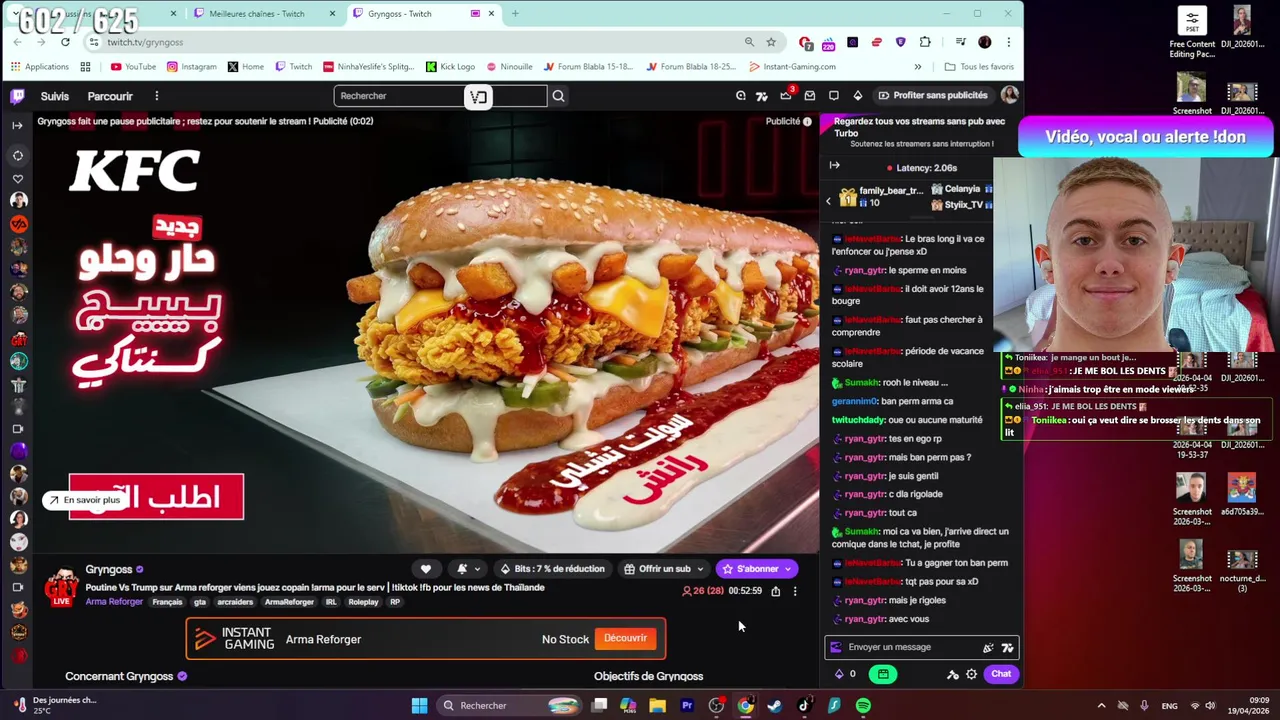Click Arma Reforger game category link

[114, 602]
